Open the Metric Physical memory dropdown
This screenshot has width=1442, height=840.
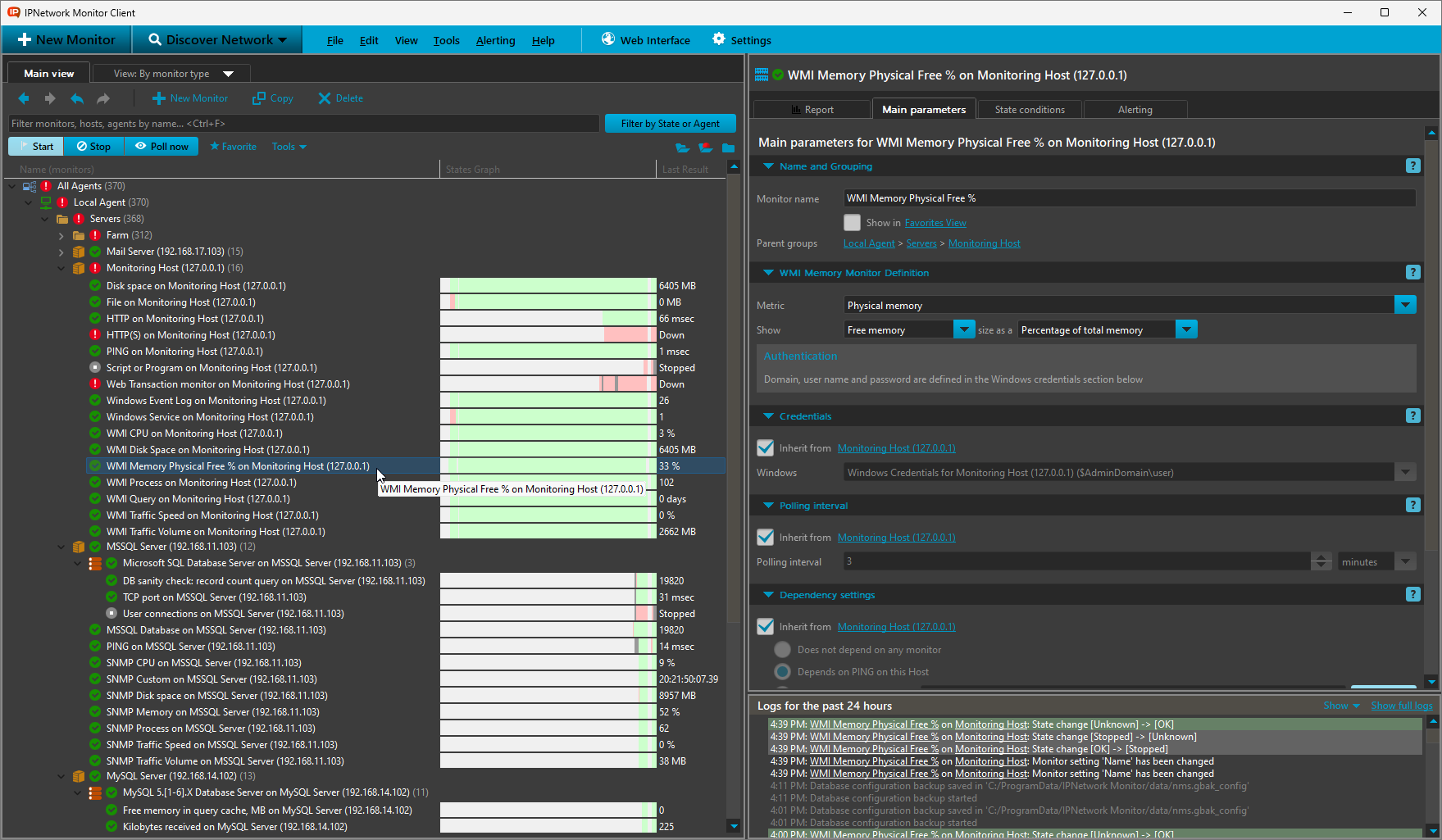pos(1405,306)
